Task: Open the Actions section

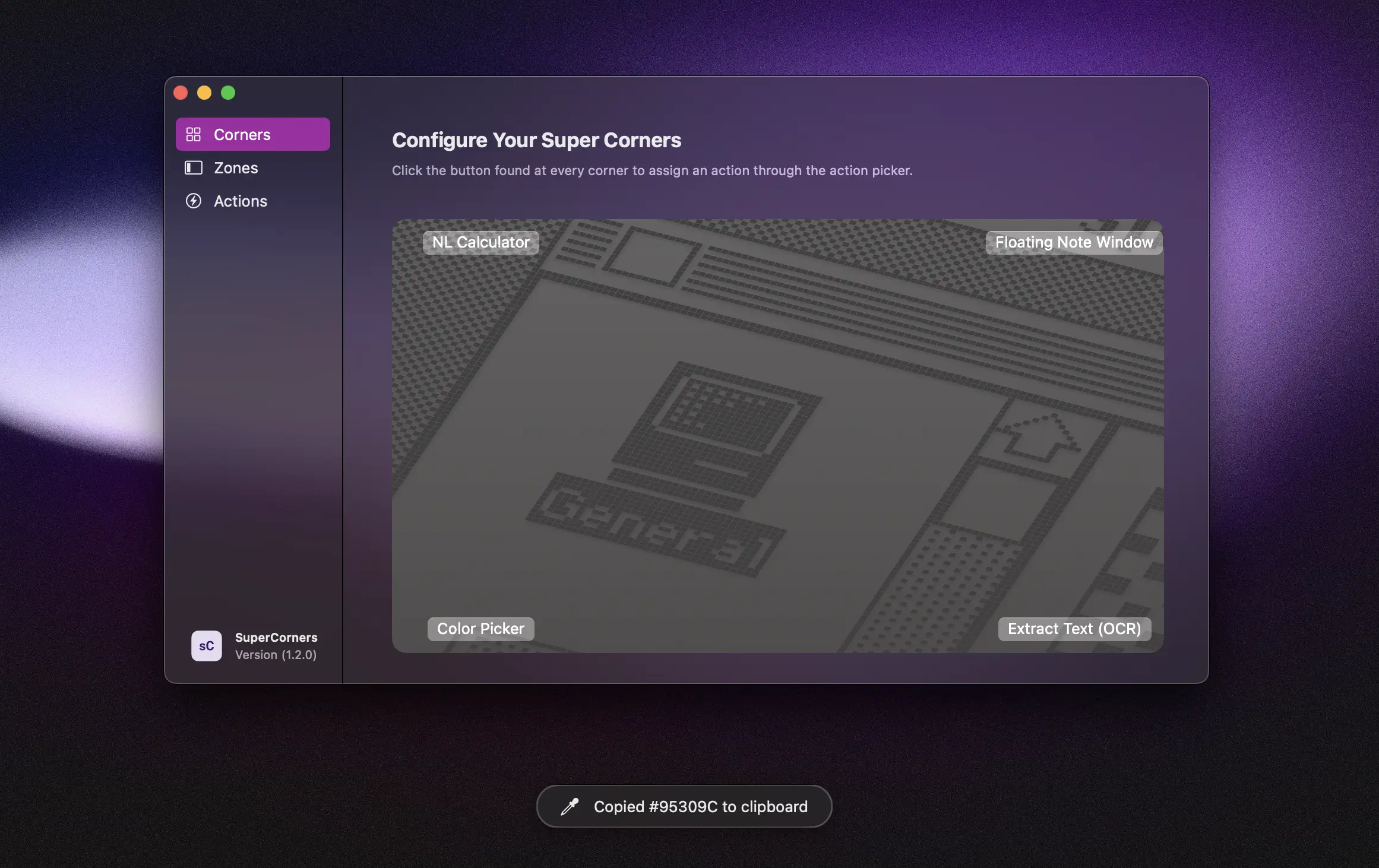Action: coord(241,201)
